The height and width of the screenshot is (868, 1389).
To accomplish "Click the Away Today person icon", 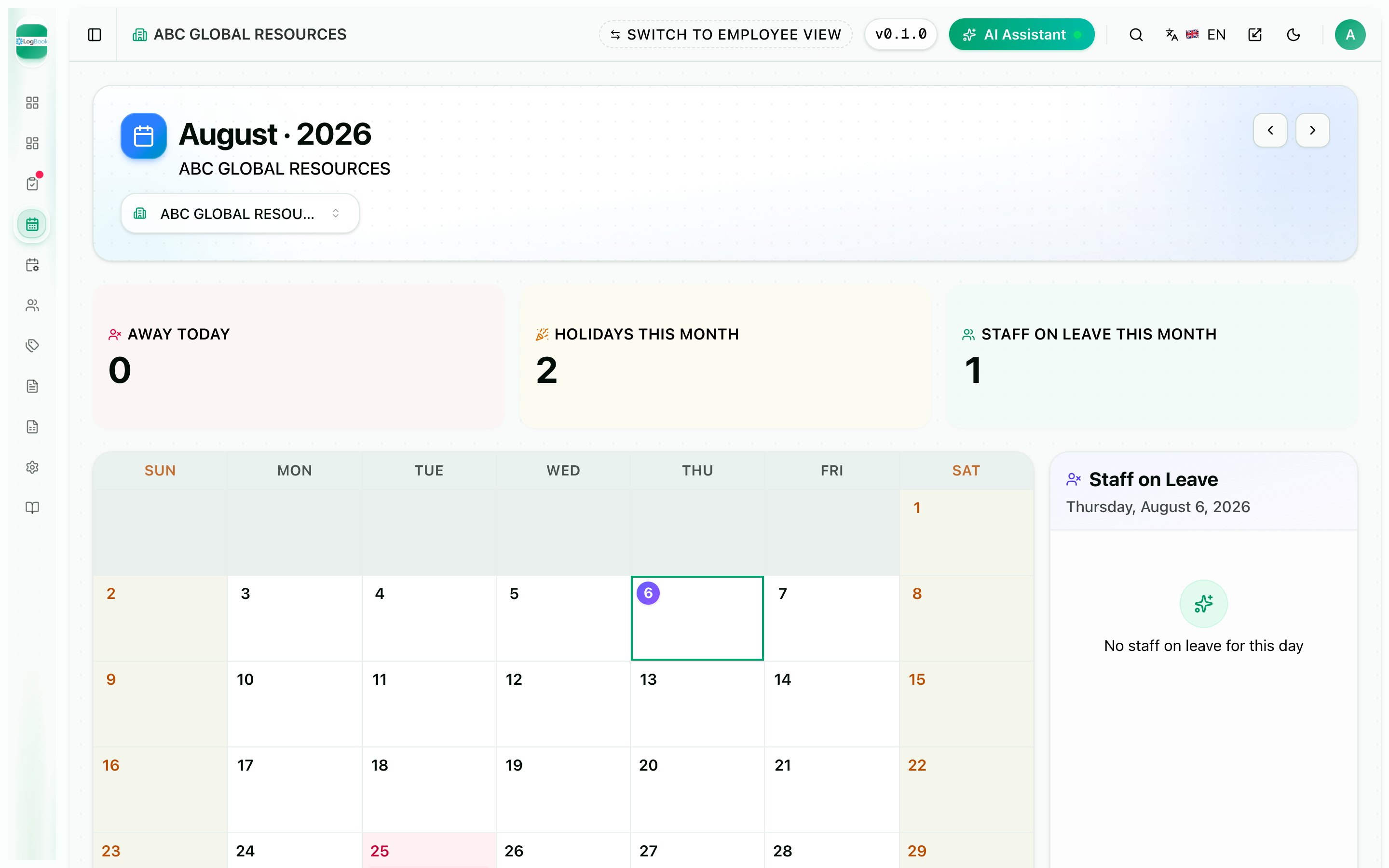I will [115, 335].
